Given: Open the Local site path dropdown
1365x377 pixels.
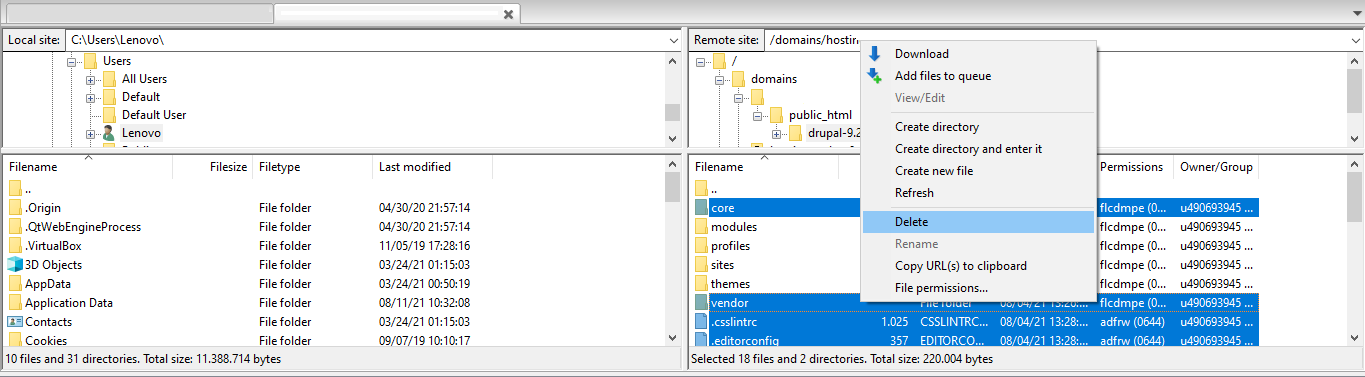Looking at the screenshot, I should click(672, 40).
